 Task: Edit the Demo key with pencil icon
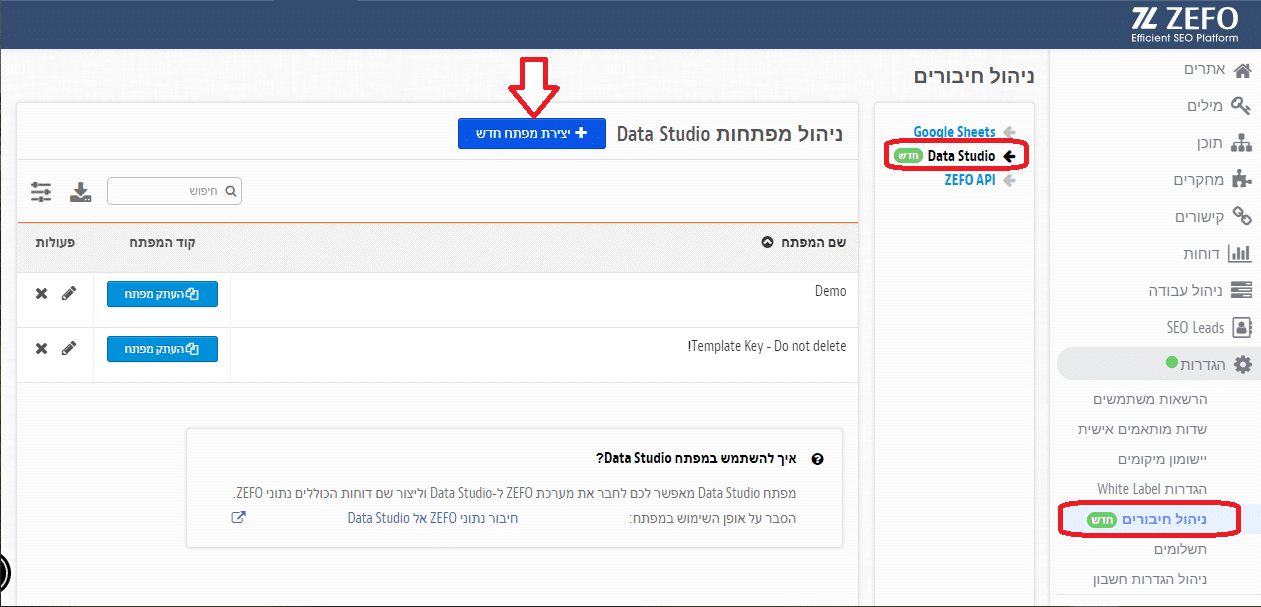click(68, 293)
